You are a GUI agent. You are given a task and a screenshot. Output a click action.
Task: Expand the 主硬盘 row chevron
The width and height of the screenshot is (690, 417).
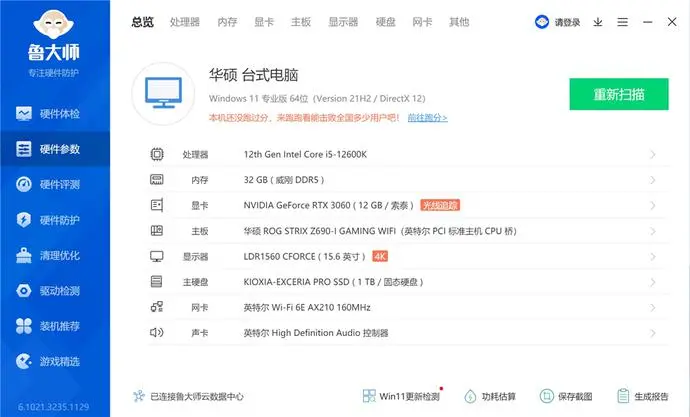pos(653,282)
